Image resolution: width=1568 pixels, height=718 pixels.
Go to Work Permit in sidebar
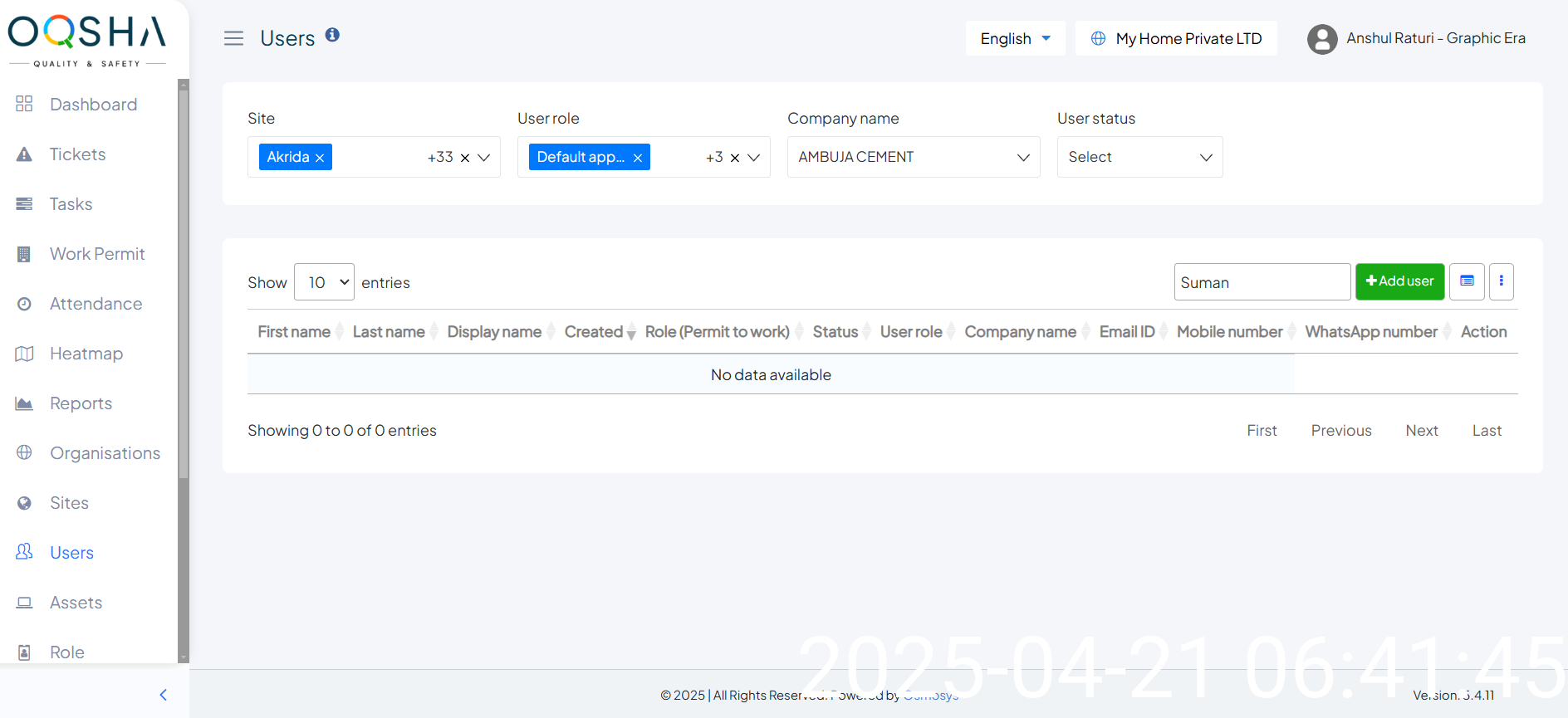tap(97, 254)
